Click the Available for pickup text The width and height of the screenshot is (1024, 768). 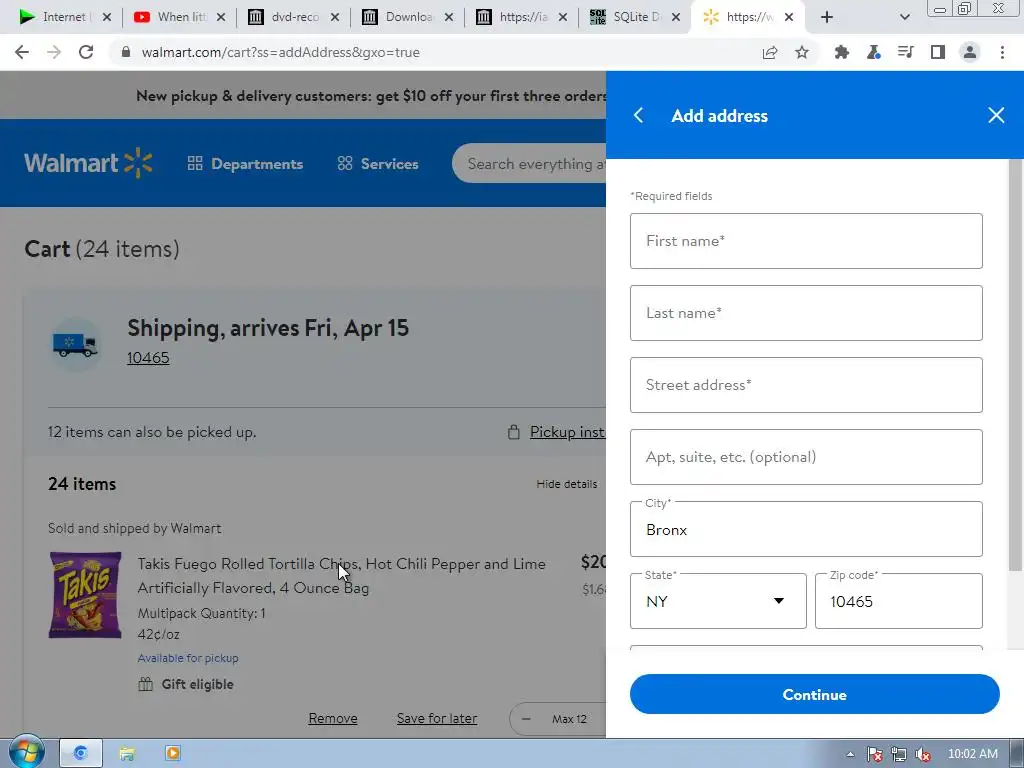click(187, 658)
